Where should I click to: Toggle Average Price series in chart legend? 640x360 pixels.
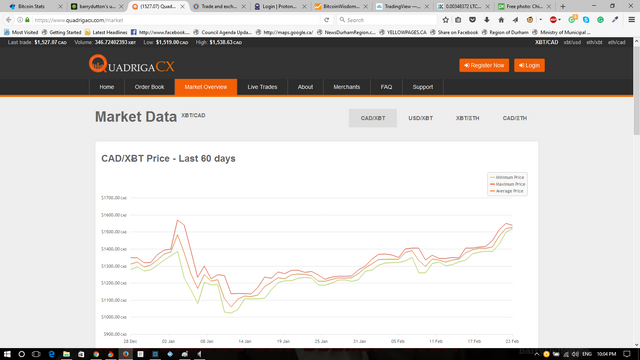[507, 191]
